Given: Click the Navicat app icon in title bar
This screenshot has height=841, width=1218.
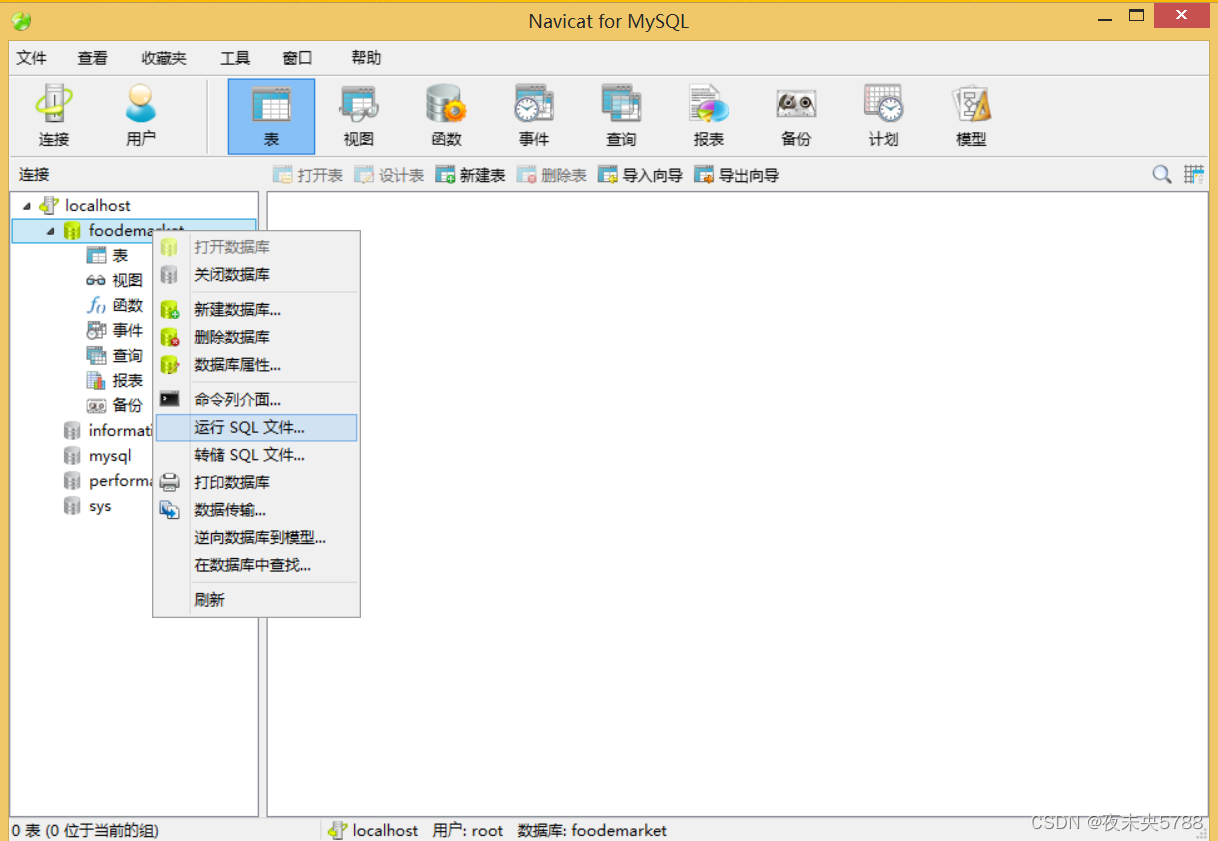Looking at the screenshot, I should tap(21, 21).
